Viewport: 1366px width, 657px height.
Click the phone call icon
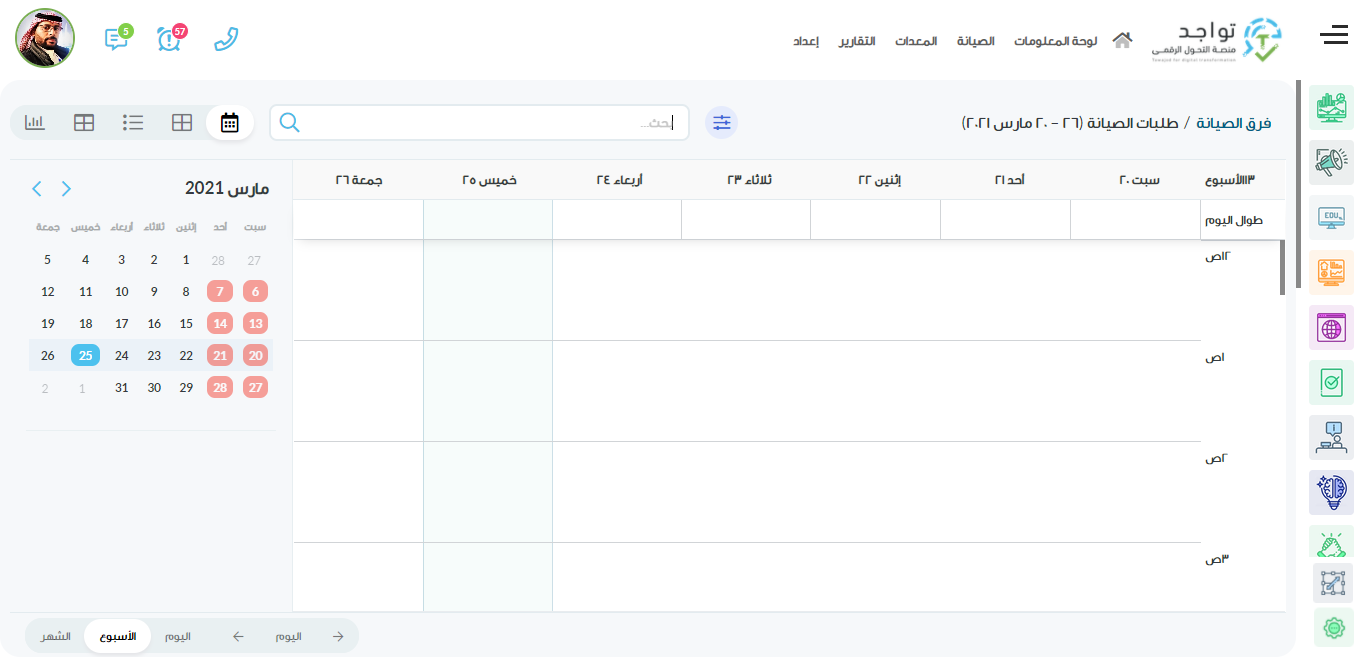point(227,39)
